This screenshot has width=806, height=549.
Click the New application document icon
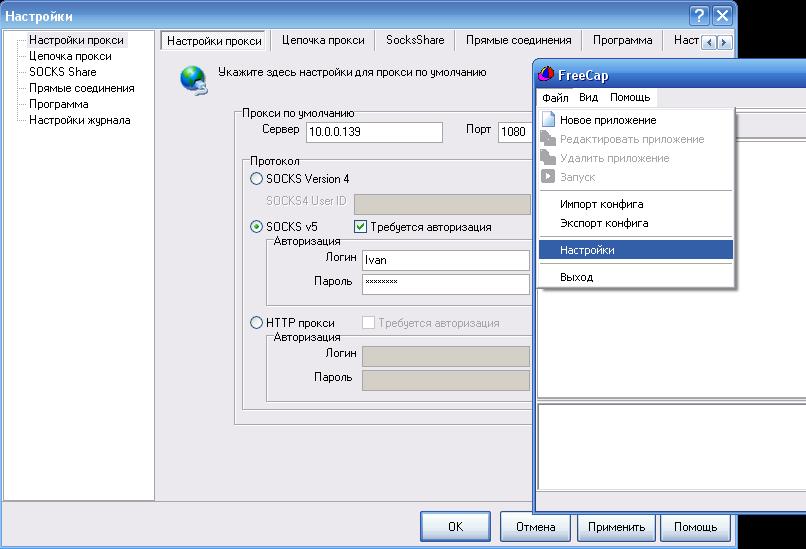pyautogui.click(x=547, y=120)
